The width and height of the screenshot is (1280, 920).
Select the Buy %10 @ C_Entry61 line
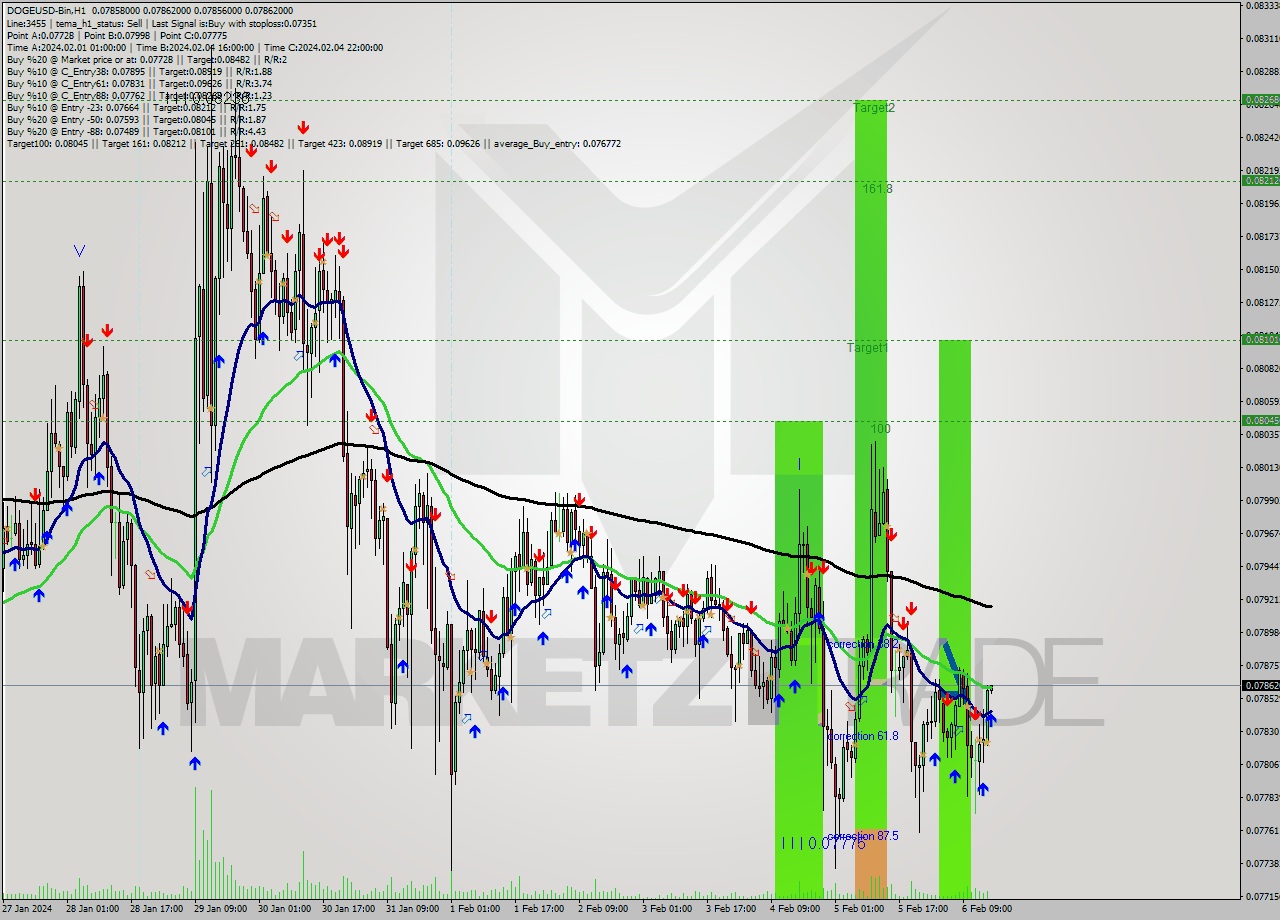pyautogui.click(x=139, y=83)
